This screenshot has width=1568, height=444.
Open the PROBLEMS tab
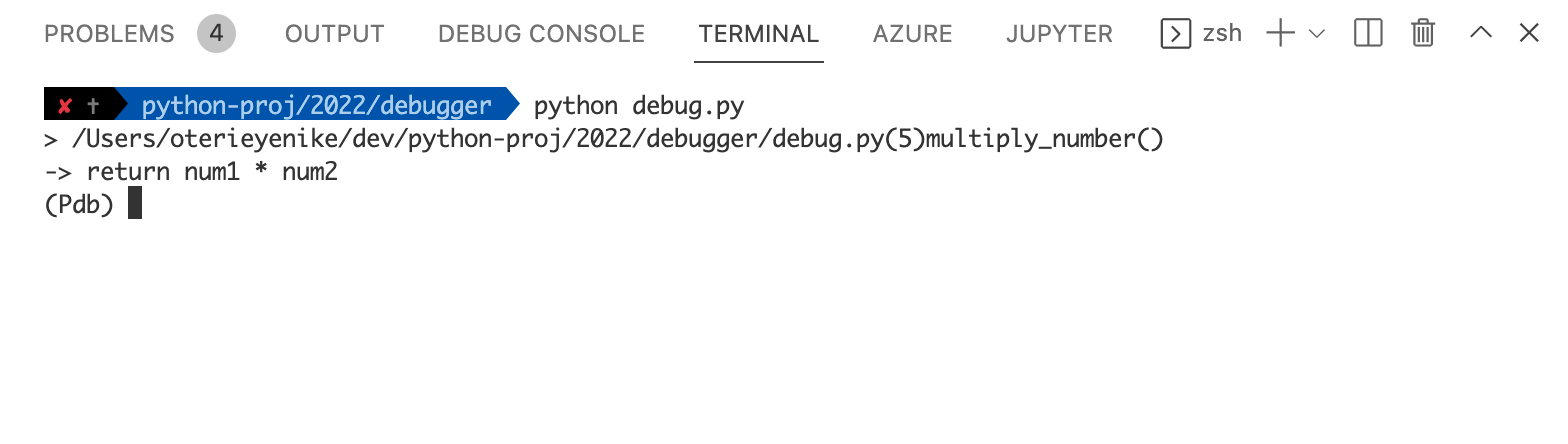tap(109, 34)
